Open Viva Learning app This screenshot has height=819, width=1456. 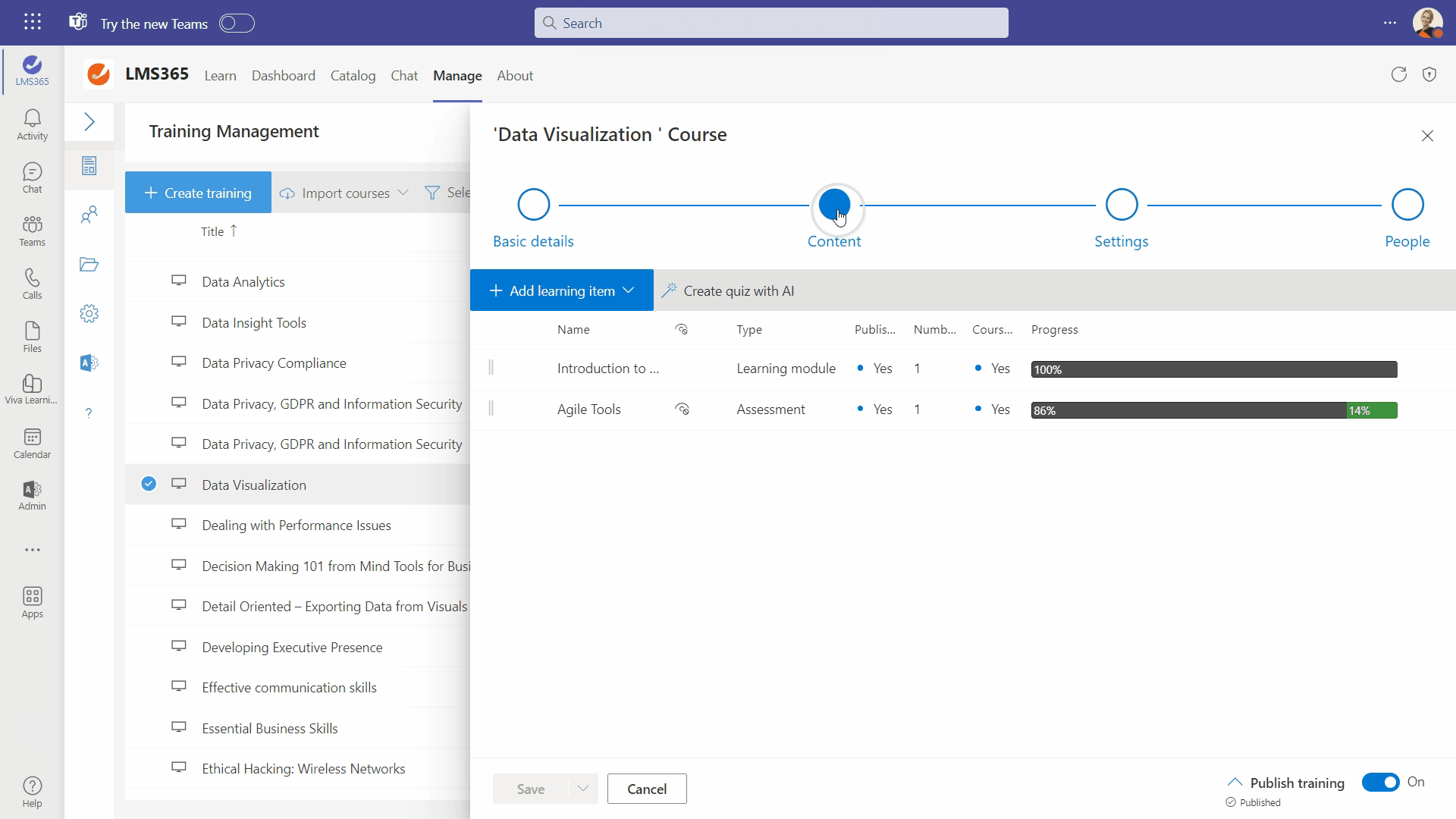click(32, 390)
